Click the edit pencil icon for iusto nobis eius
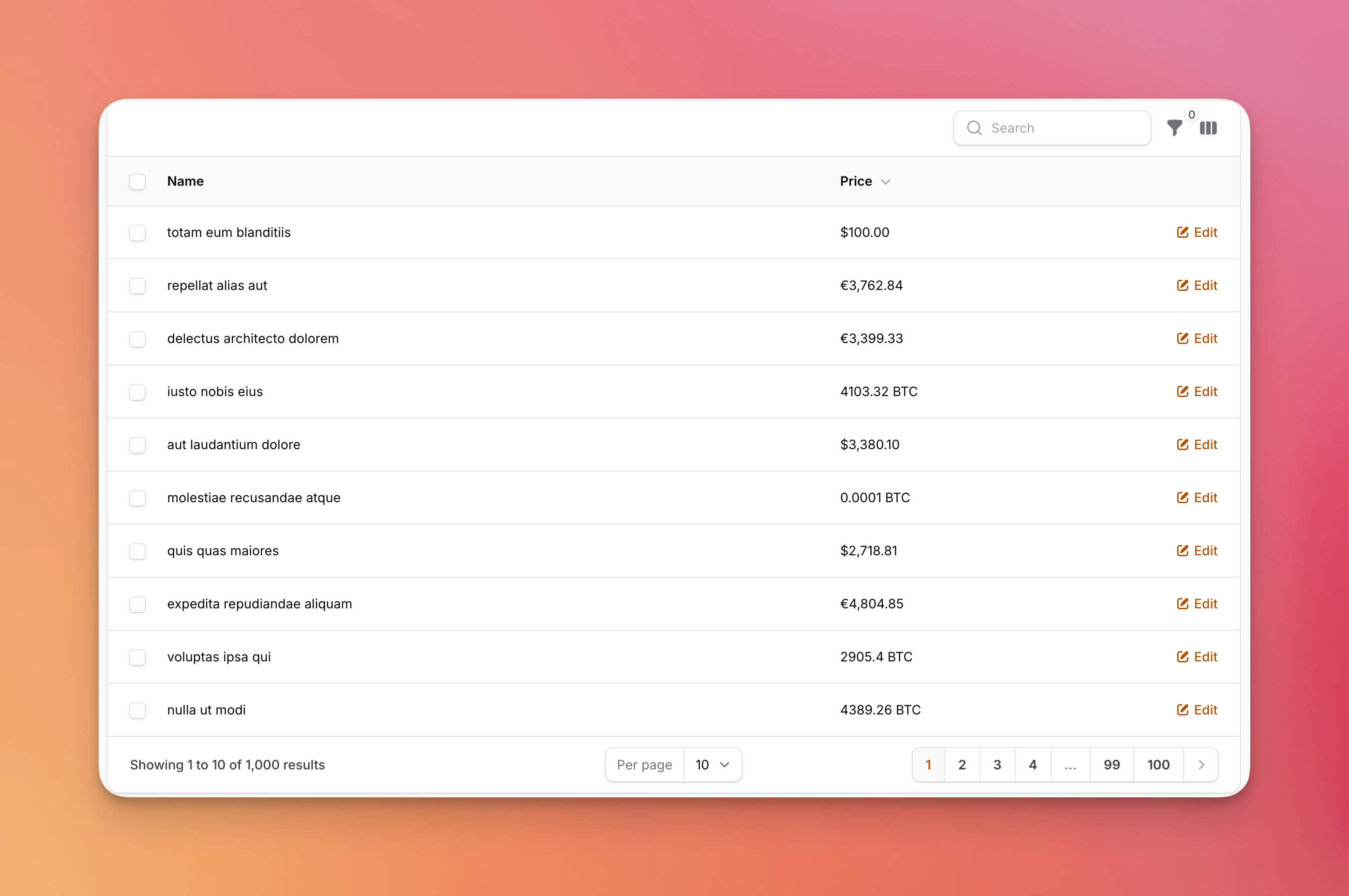This screenshot has width=1349, height=896. point(1183,391)
